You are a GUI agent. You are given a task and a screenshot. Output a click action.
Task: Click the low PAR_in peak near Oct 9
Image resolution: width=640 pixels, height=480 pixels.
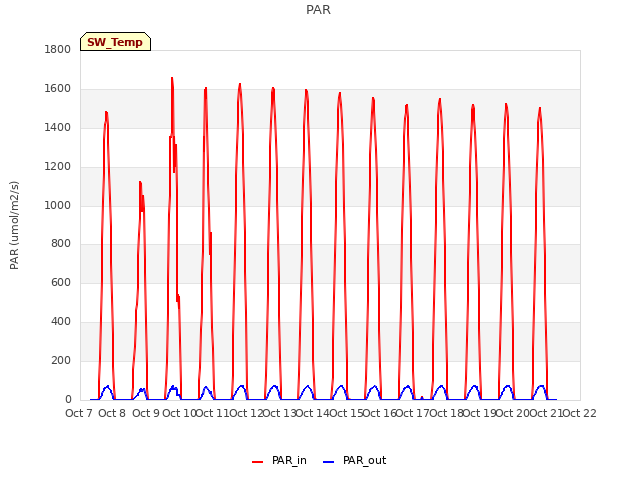pyautogui.click(x=140, y=182)
